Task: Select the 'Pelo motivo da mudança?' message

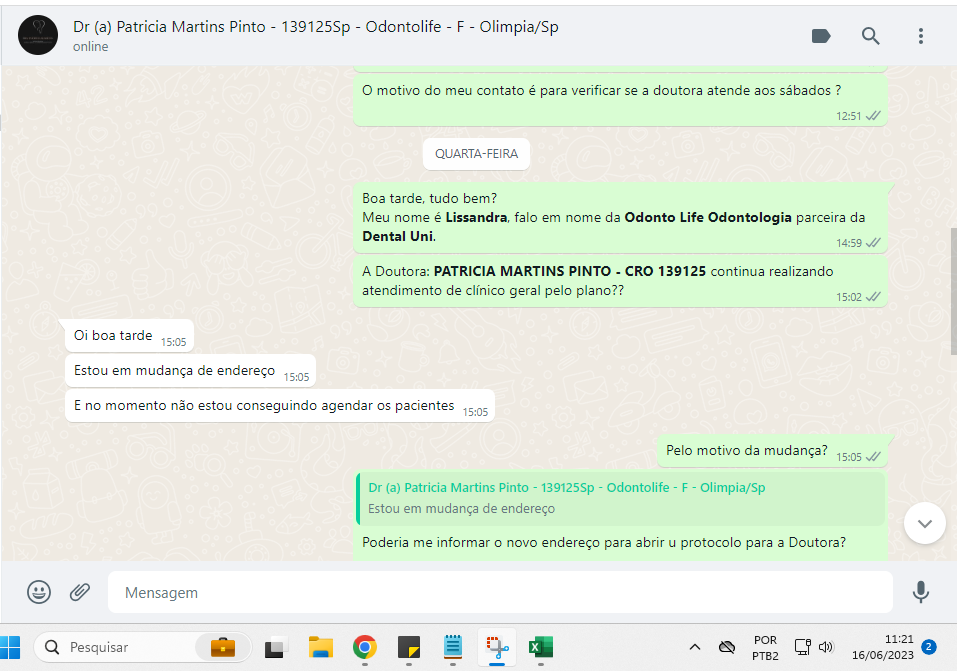Action: tap(772, 451)
